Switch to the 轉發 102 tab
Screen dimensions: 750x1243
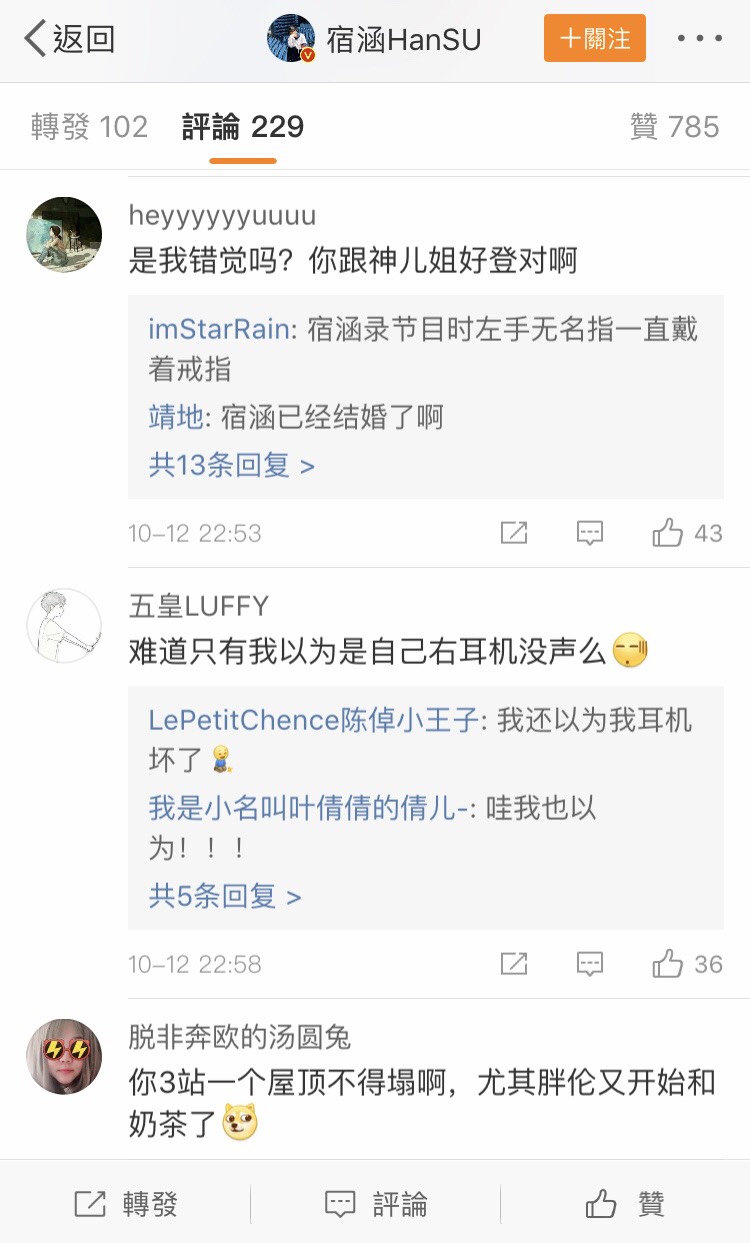[89, 127]
